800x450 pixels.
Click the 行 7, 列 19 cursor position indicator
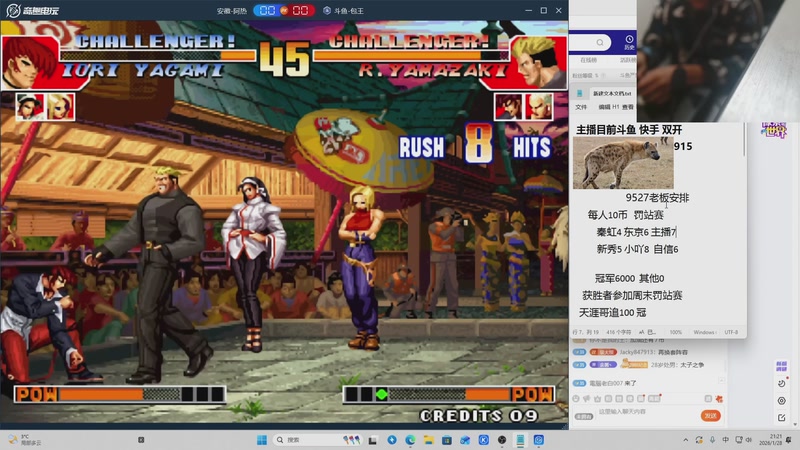[585, 332]
